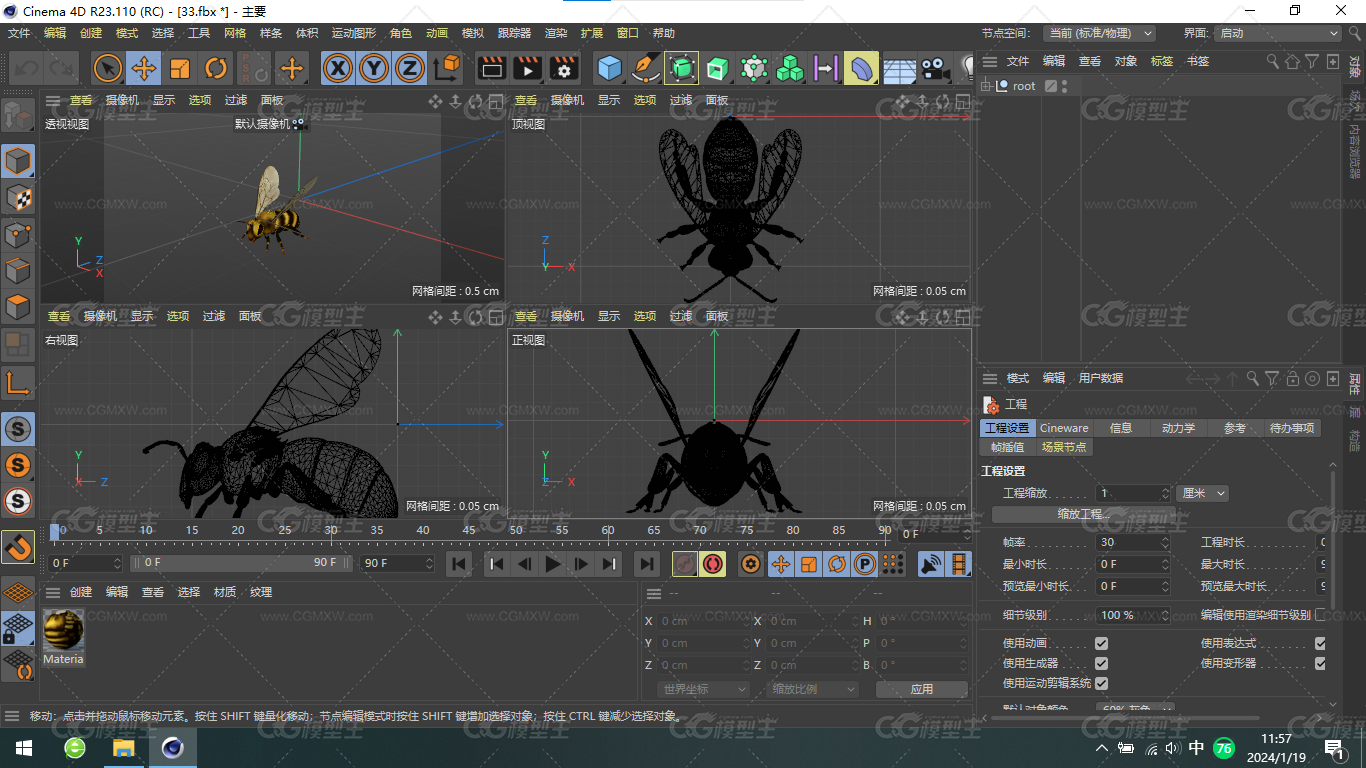Switch to the 场景节点 tab

click(x=1063, y=447)
